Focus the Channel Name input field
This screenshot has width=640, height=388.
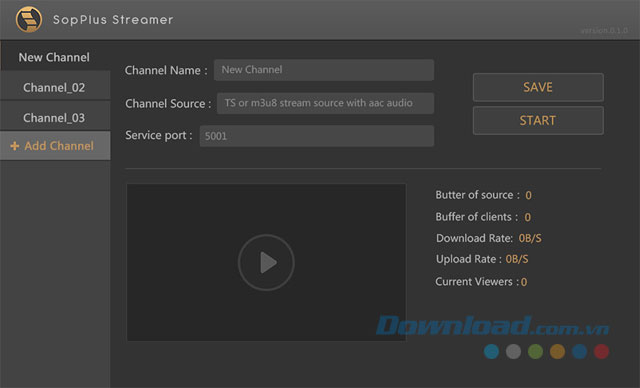click(x=324, y=70)
